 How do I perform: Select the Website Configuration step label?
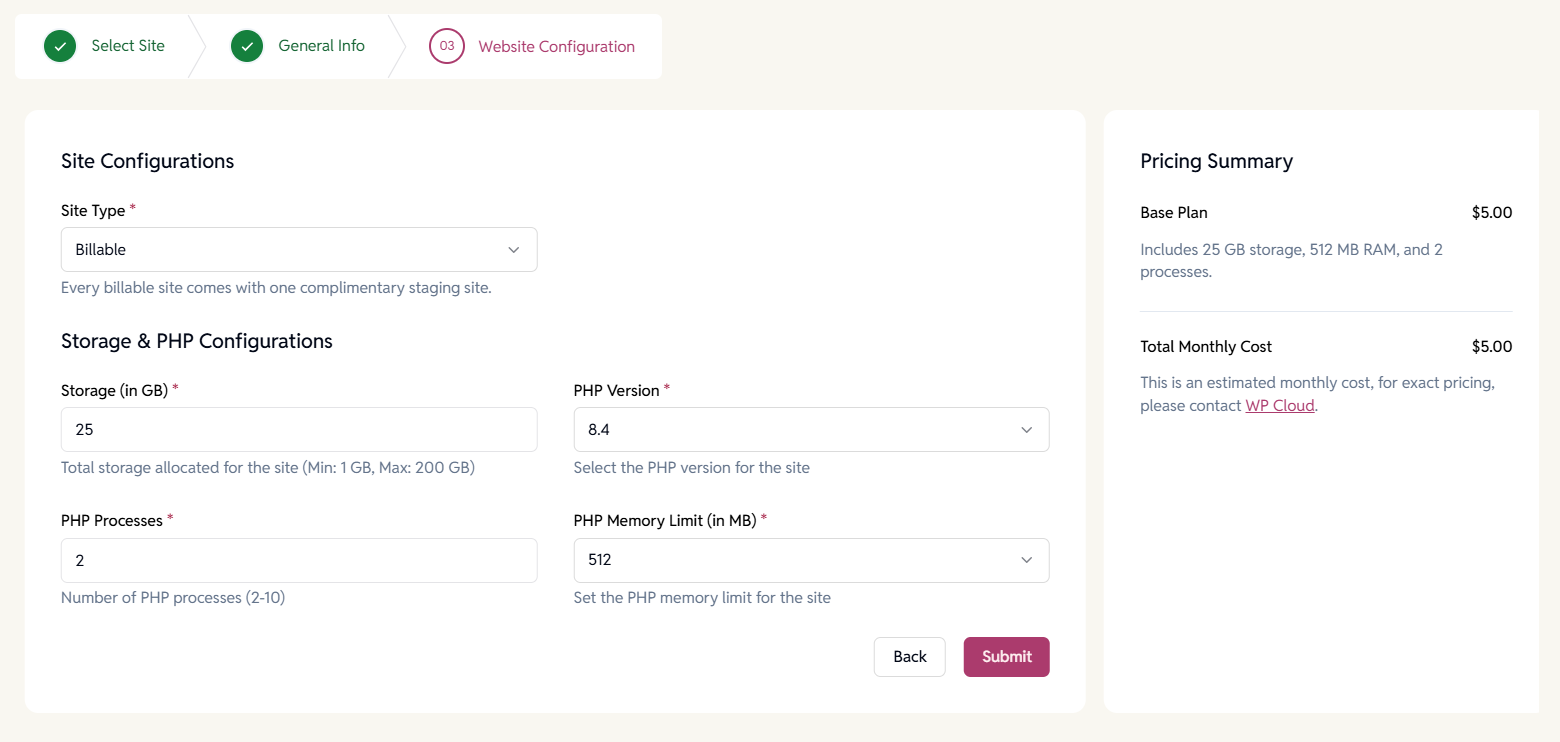pyautogui.click(x=556, y=47)
